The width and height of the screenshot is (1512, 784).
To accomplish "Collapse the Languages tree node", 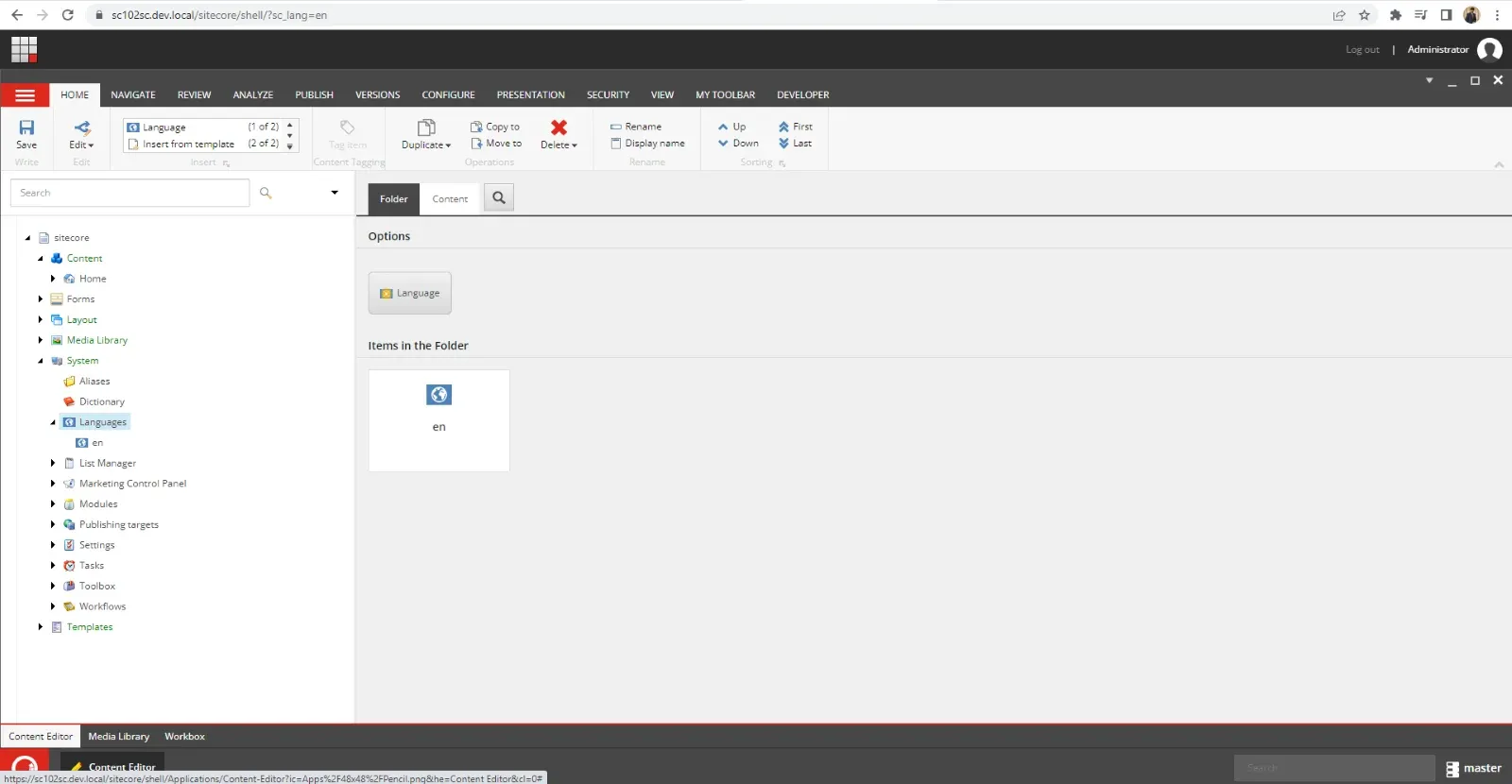I will (x=53, y=422).
